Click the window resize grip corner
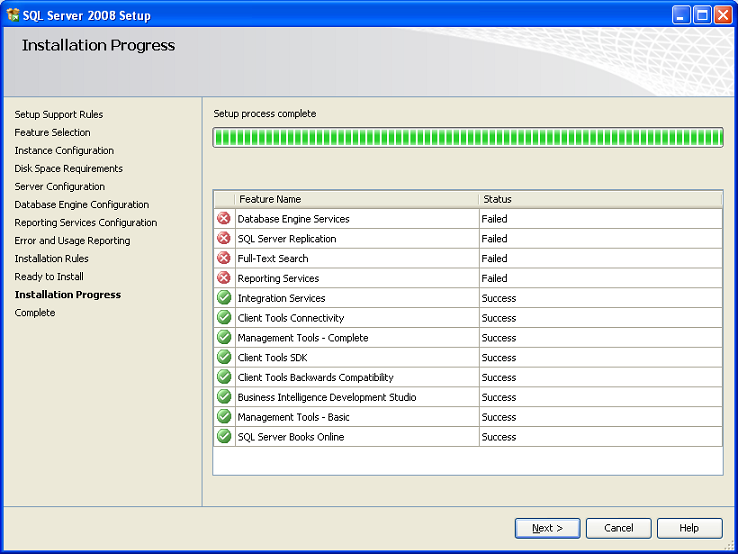This screenshot has height=554, width=738. coord(729,545)
